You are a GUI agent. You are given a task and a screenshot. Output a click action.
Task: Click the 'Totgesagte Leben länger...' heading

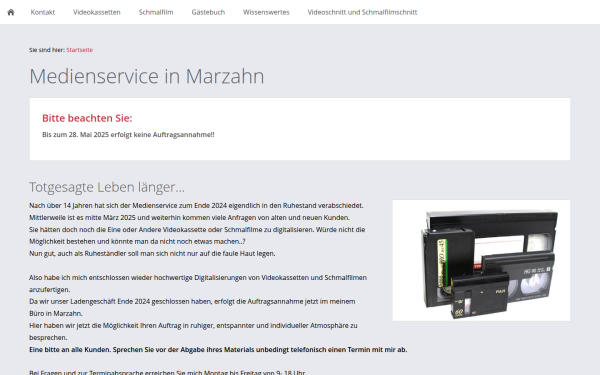(107, 187)
